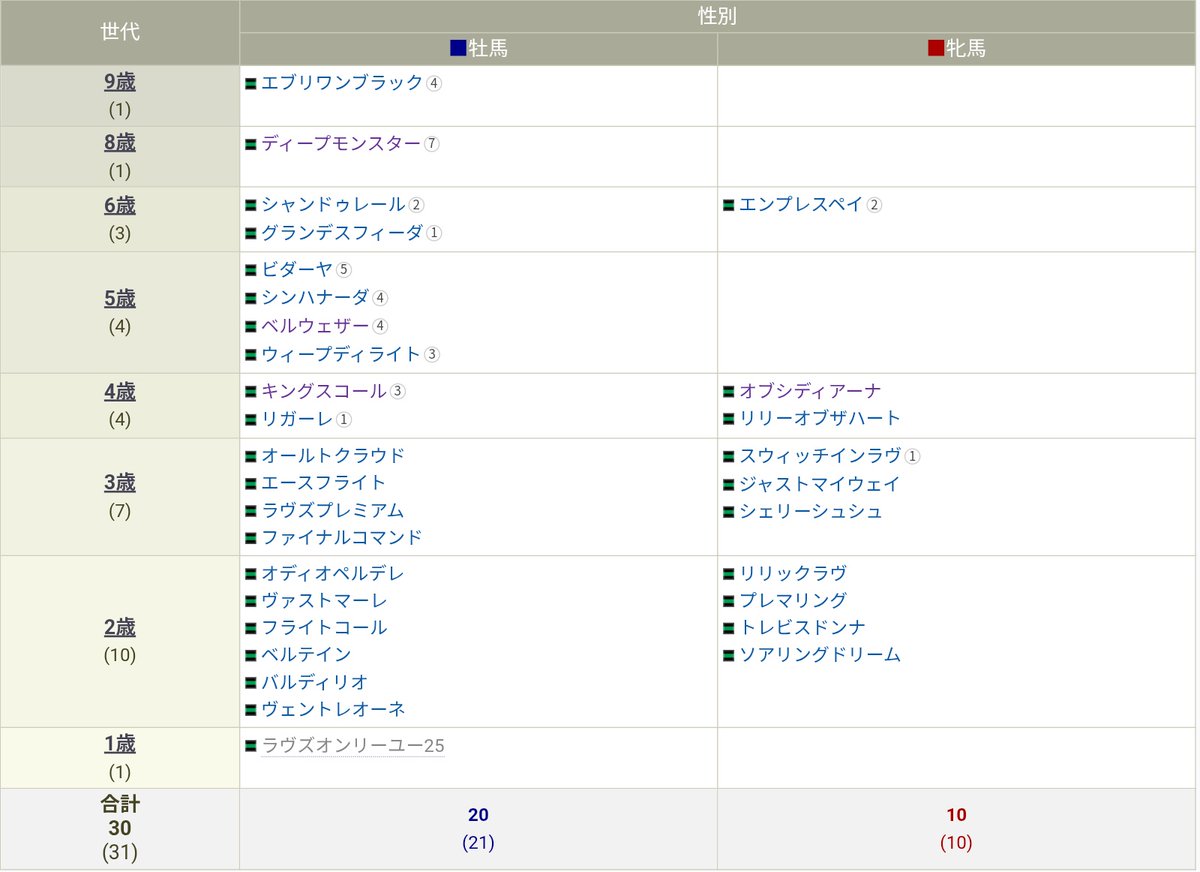Click the icon beside シェリーシュシュ
The height and width of the screenshot is (872, 1200).
tap(729, 513)
